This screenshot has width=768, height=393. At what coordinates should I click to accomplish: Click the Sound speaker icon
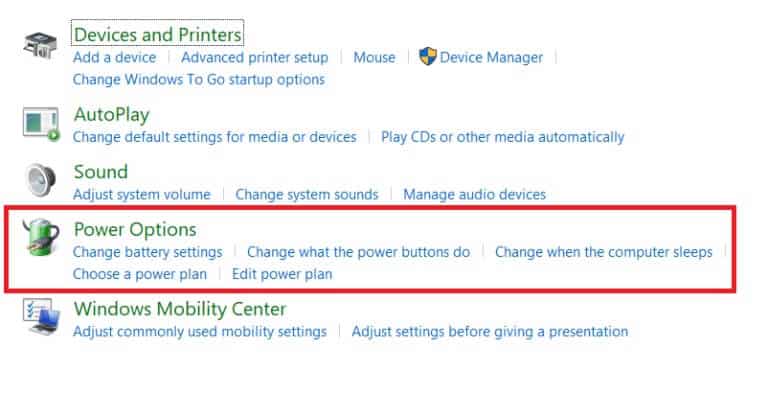pos(41,180)
